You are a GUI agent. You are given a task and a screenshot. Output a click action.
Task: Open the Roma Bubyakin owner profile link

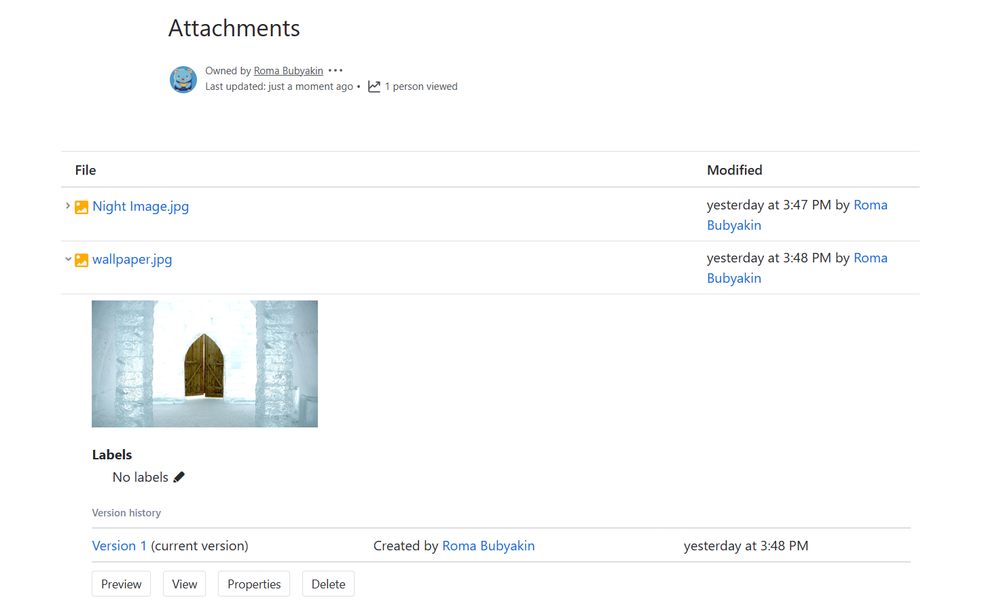point(288,71)
